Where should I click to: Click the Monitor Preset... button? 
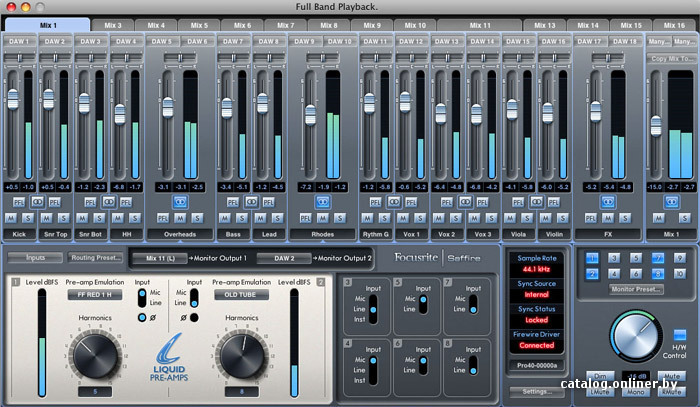pyautogui.click(x=636, y=289)
